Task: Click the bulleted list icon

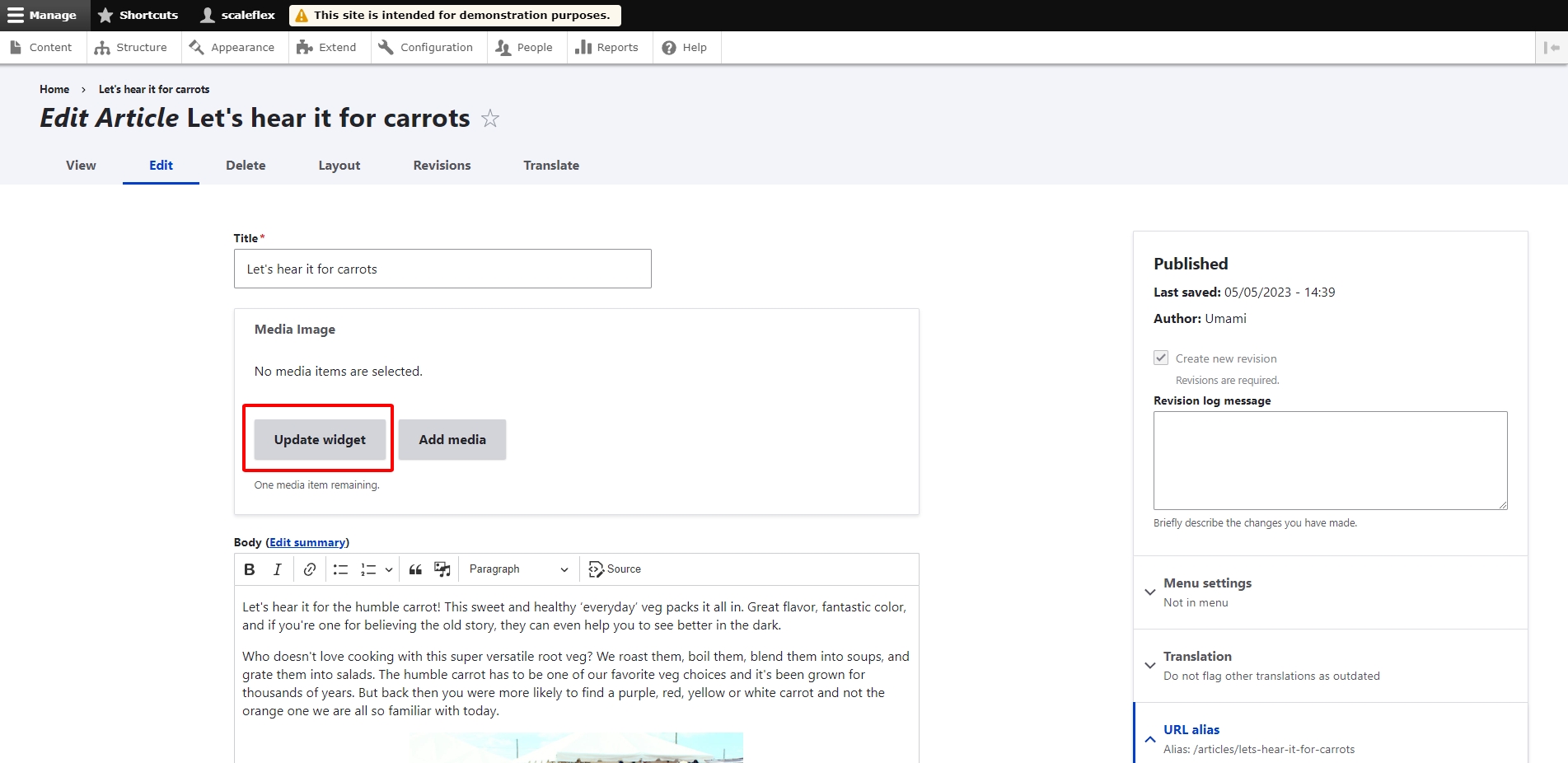Action: click(x=340, y=569)
